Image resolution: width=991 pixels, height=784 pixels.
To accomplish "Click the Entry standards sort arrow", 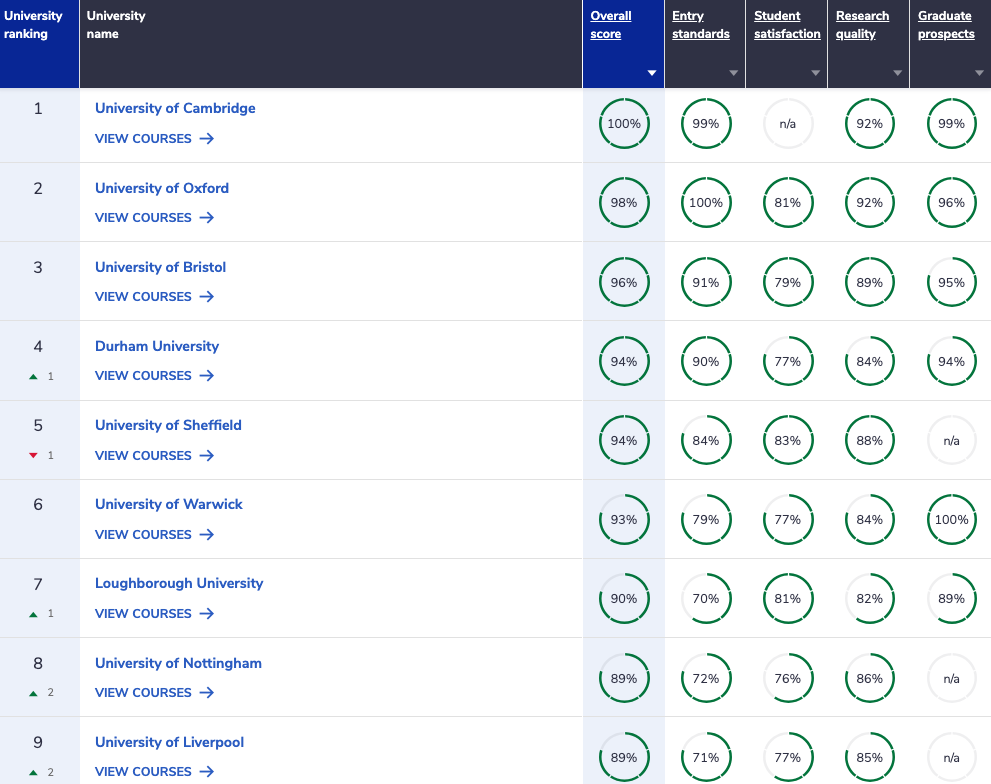I will (x=733, y=73).
